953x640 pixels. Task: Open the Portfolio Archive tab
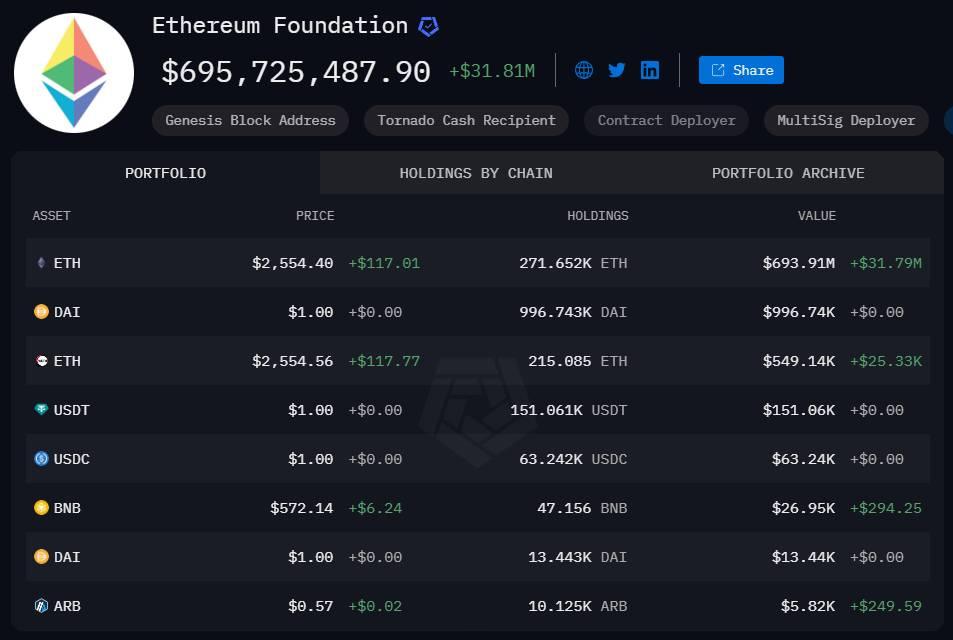[x=788, y=173]
